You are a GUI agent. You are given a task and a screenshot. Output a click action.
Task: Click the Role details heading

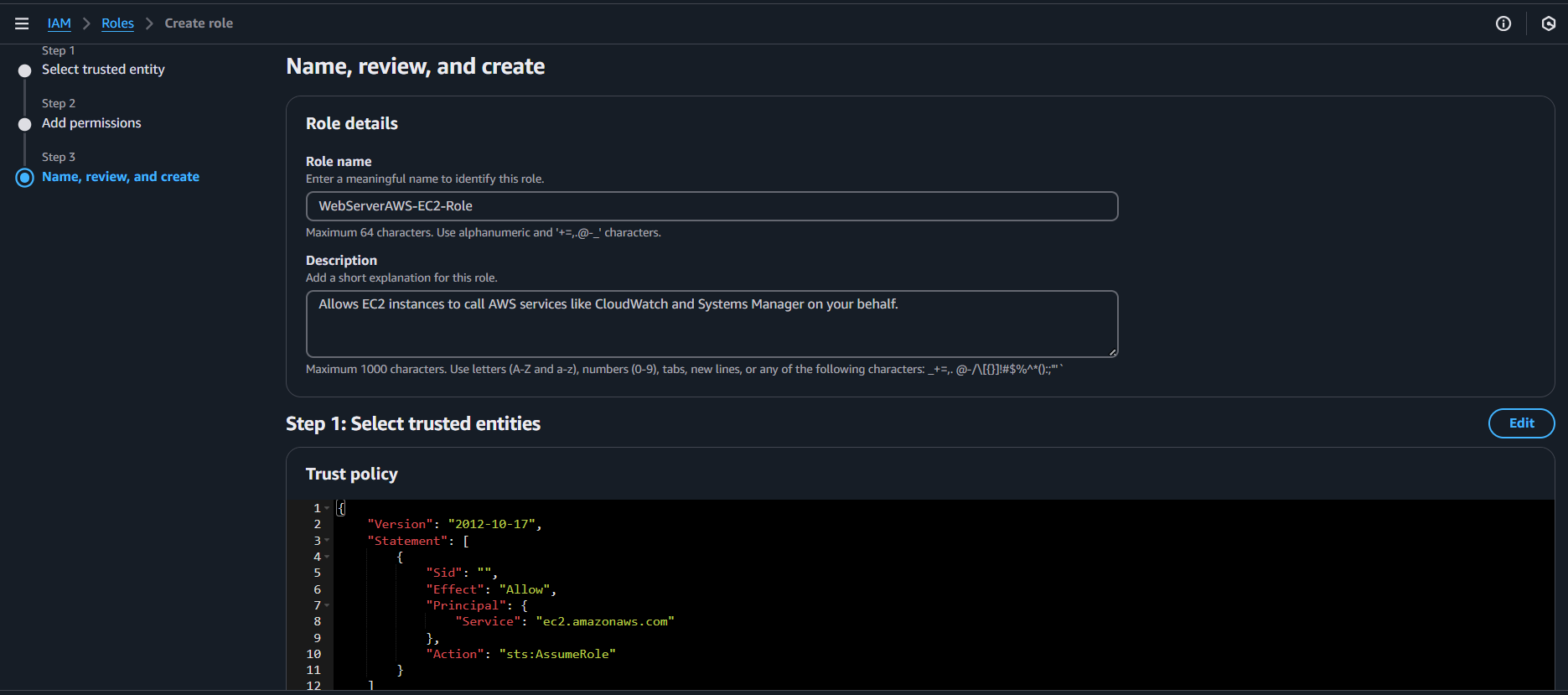coord(352,124)
